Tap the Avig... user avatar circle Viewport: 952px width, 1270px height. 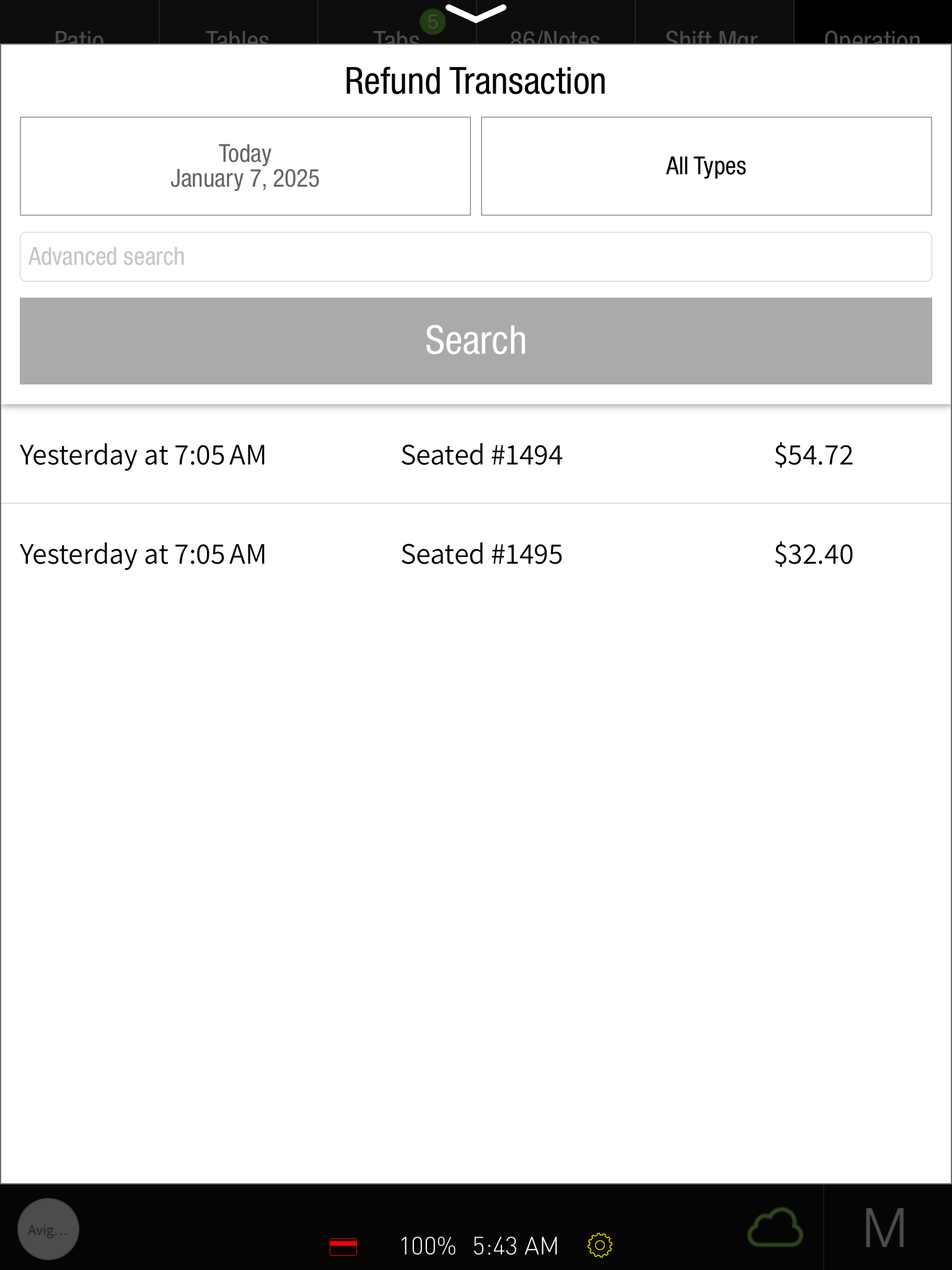click(48, 1229)
